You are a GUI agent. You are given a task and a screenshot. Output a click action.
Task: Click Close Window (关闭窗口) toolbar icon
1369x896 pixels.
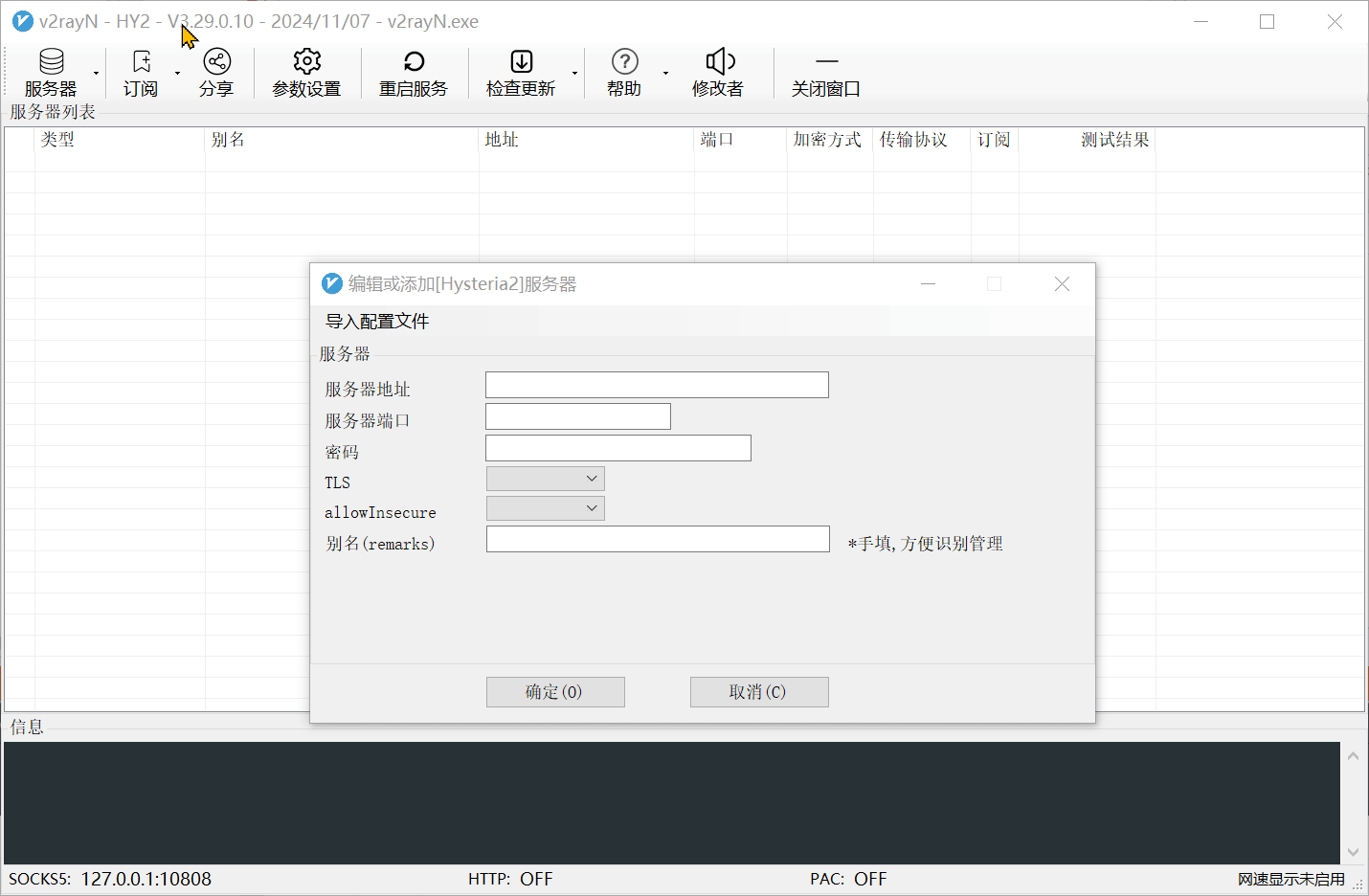point(826,62)
